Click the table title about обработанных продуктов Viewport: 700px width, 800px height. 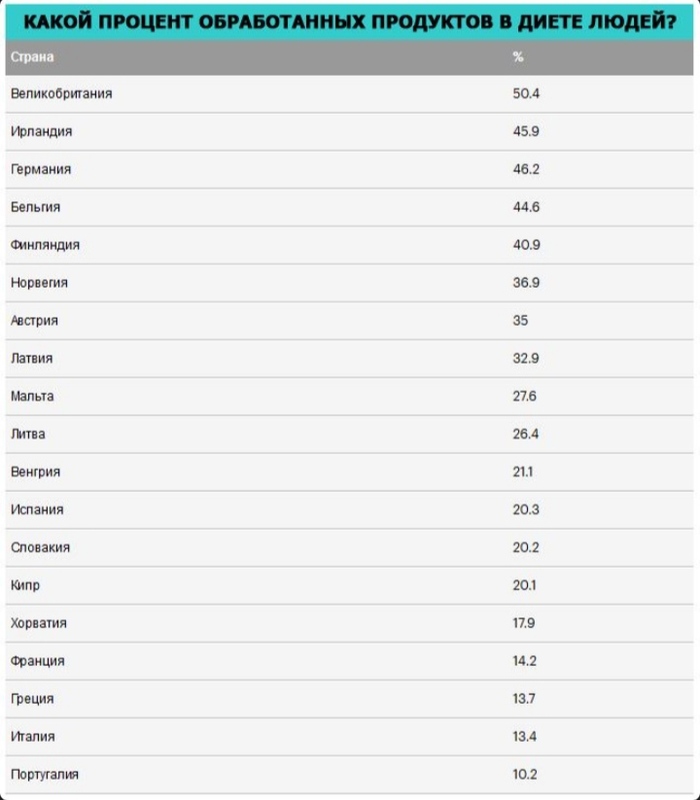pyautogui.click(x=349, y=21)
